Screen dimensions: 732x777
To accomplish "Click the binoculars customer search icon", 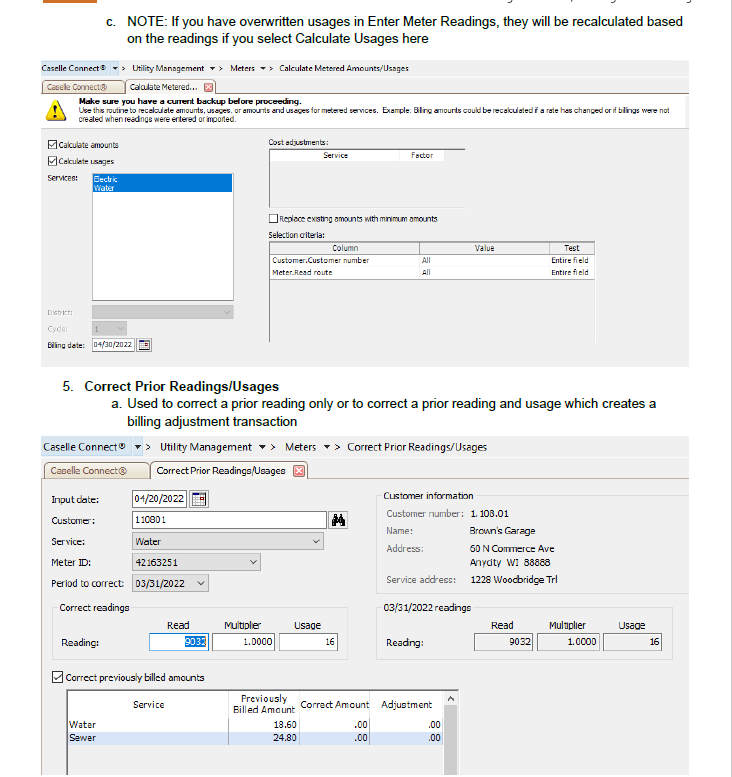I will pos(338,520).
